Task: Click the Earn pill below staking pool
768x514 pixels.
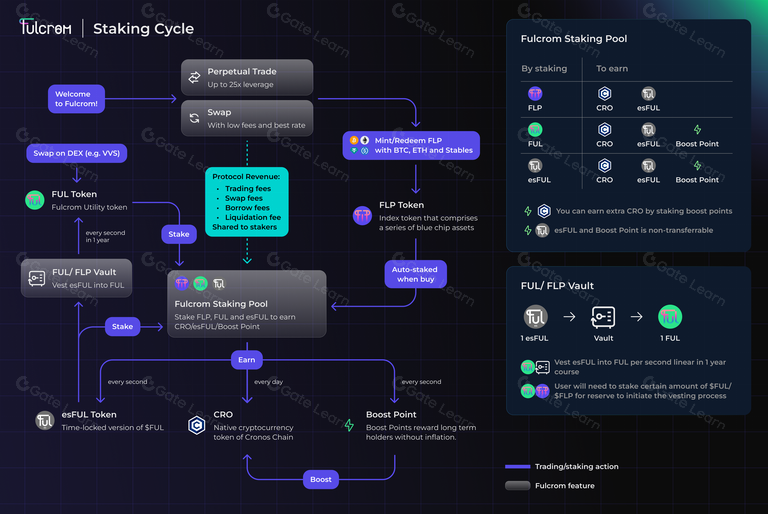Action: click(x=246, y=360)
